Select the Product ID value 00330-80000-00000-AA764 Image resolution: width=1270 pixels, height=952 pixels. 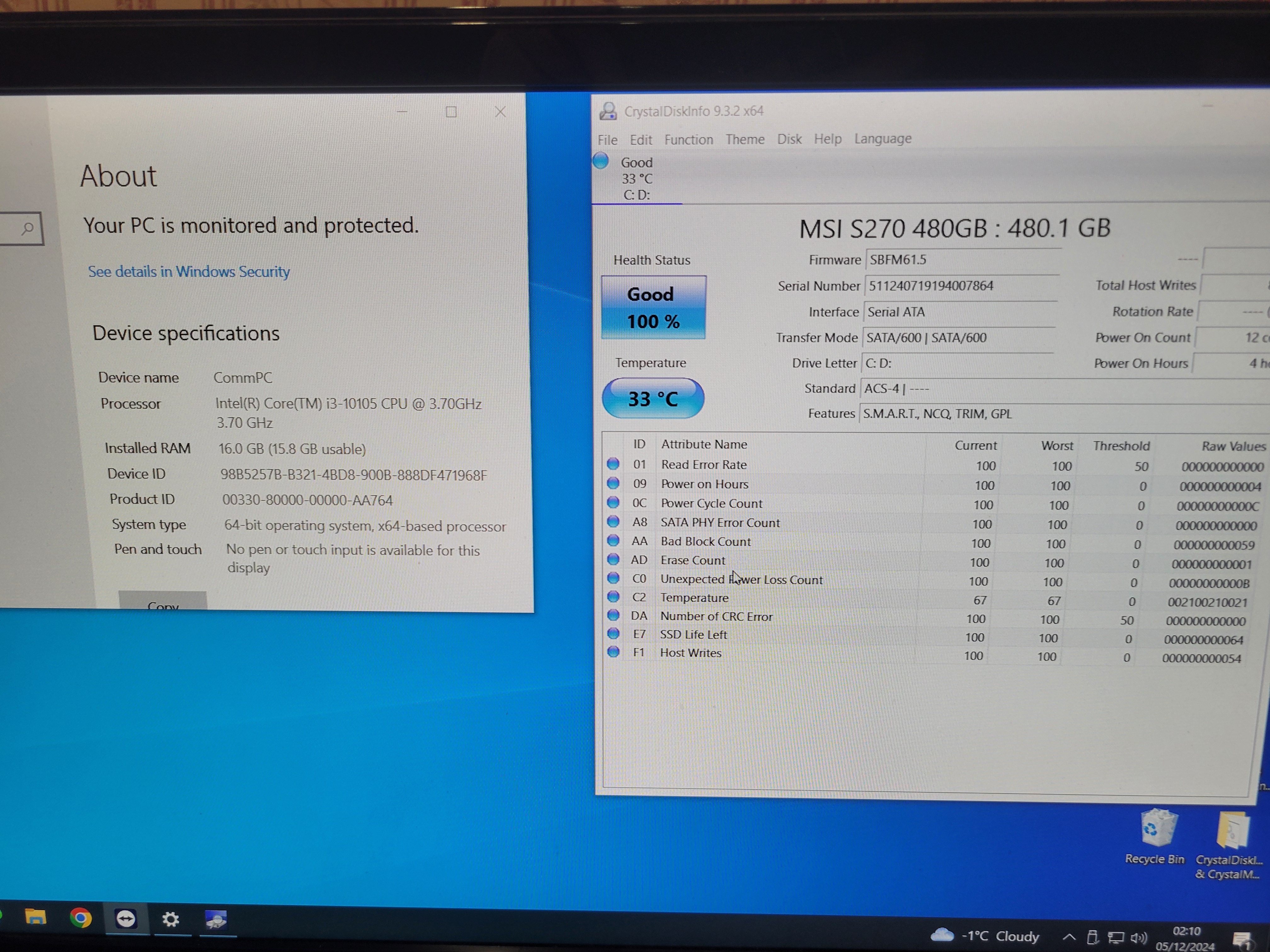pos(308,500)
